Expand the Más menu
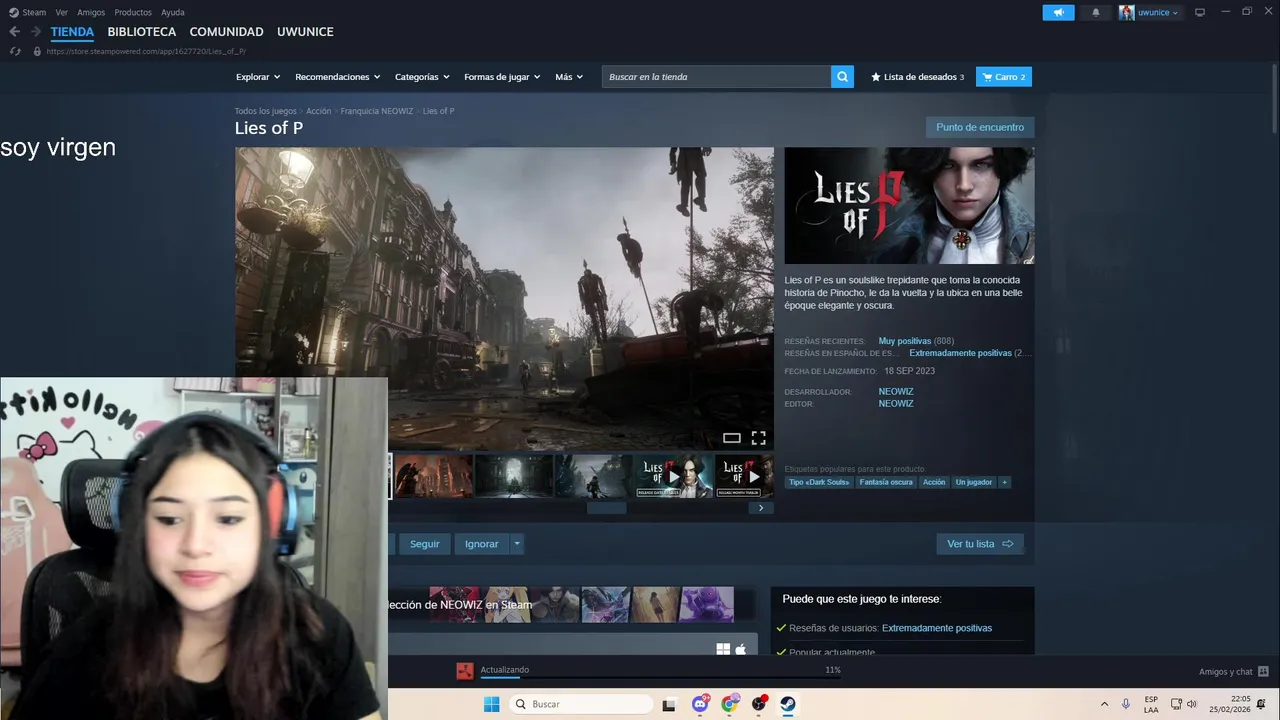1280x720 pixels. (569, 77)
